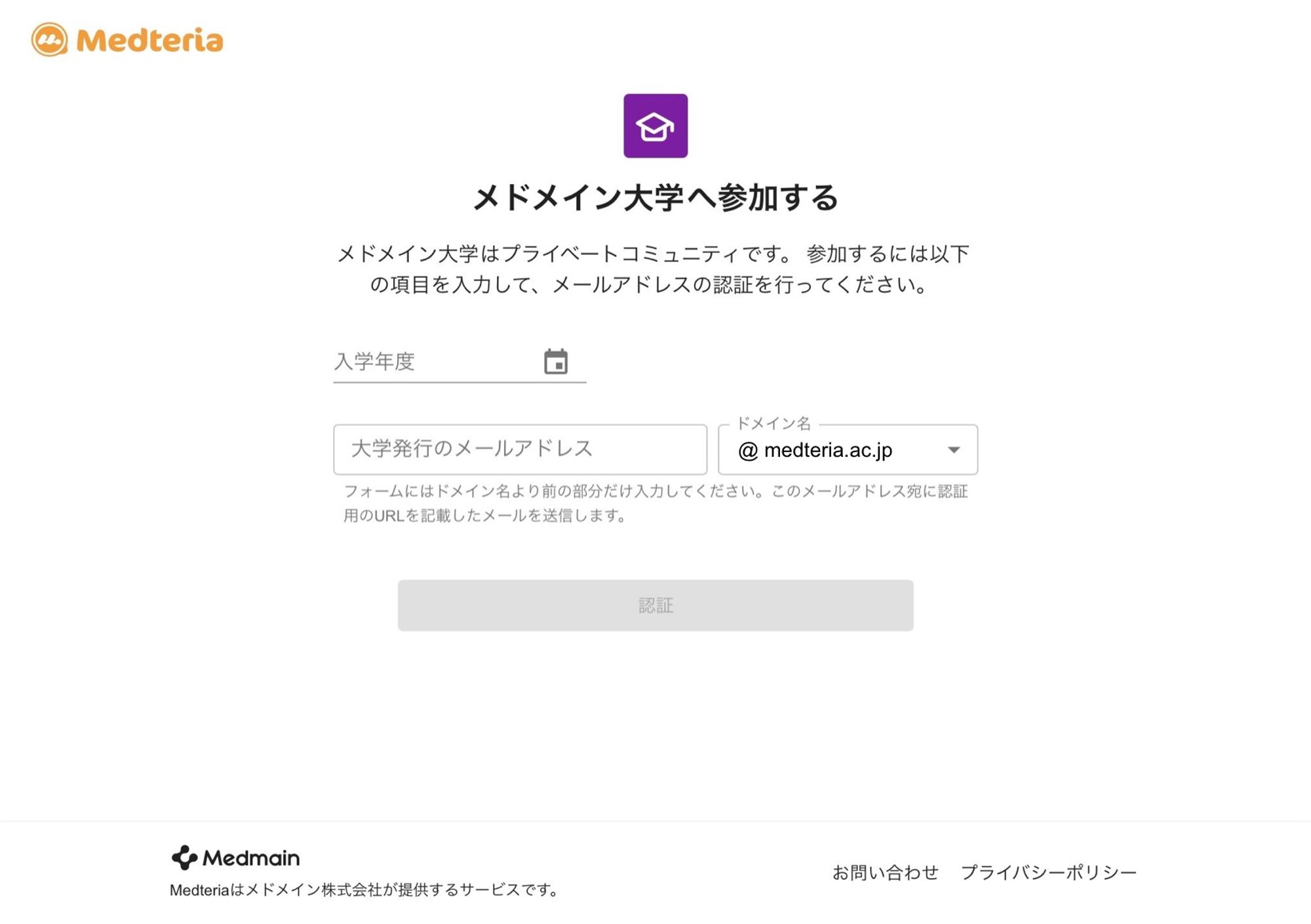Viewport: 1311px width, 924px height.
Task: Click the ドメイン名 dropdown arrow
Action: coord(954,450)
